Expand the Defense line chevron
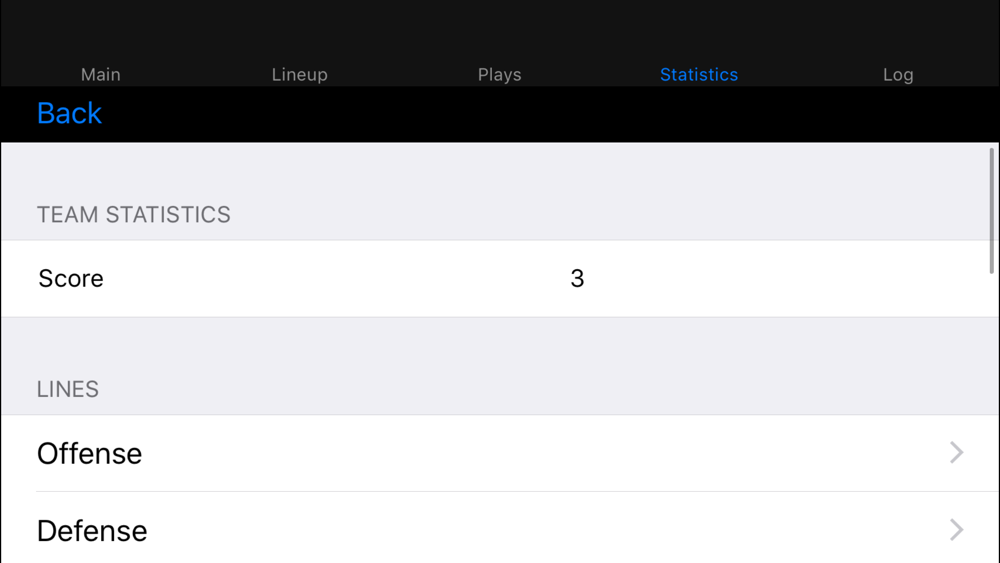The width and height of the screenshot is (1000, 563). pyautogui.click(x=956, y=530)
